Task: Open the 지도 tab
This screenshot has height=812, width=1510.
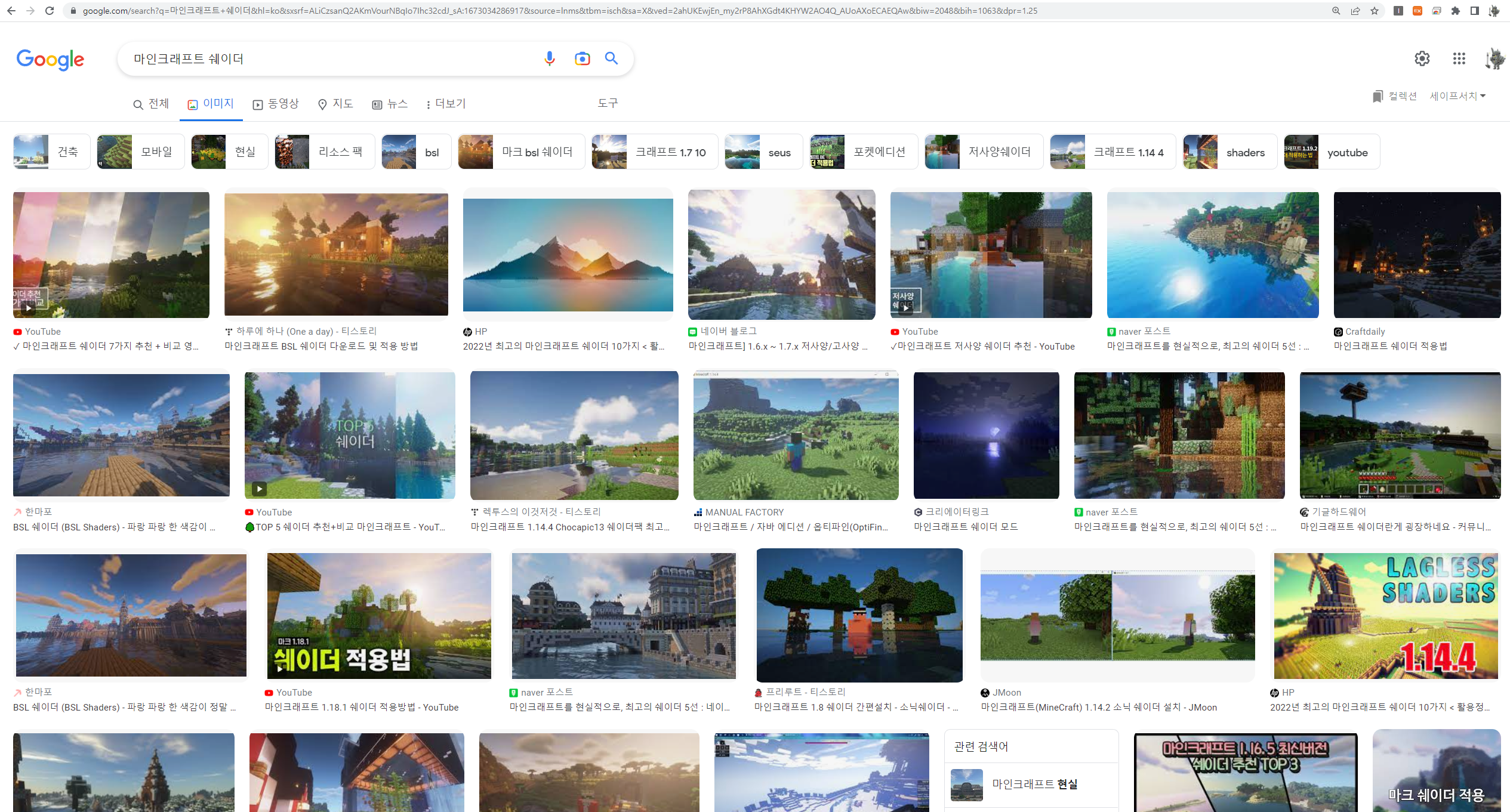Action: tap(335, 104)
